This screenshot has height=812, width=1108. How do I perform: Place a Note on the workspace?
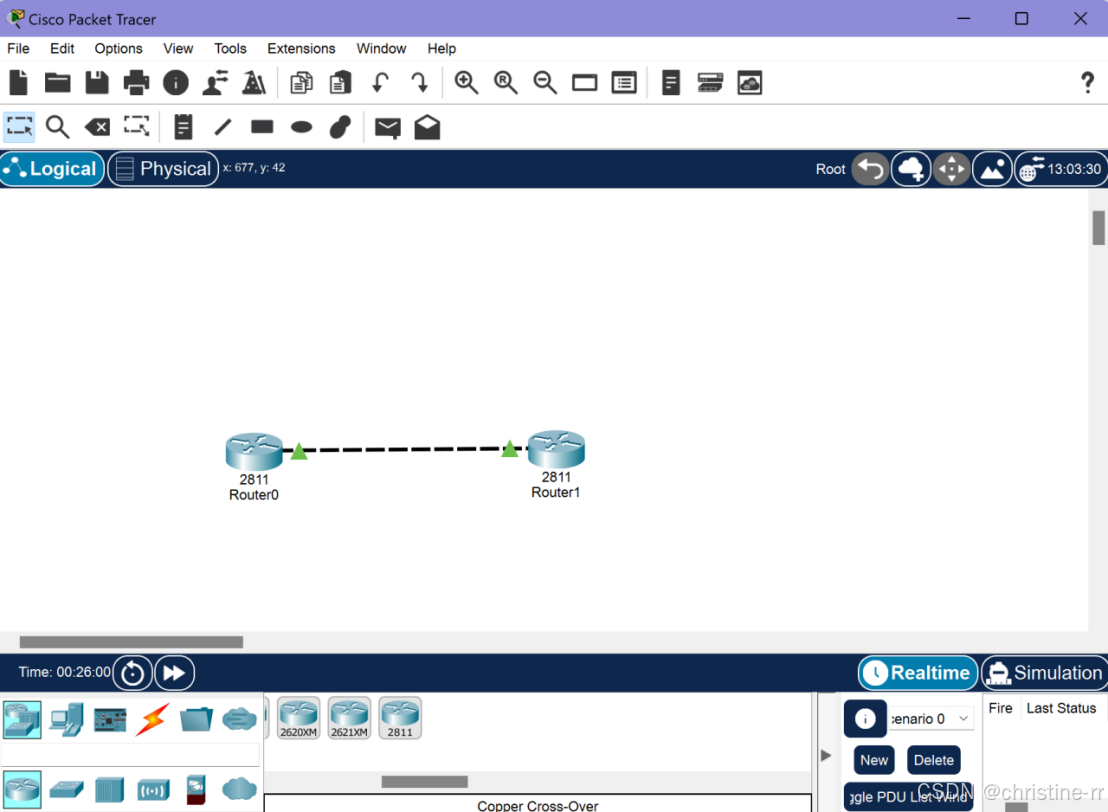point(183,127)
